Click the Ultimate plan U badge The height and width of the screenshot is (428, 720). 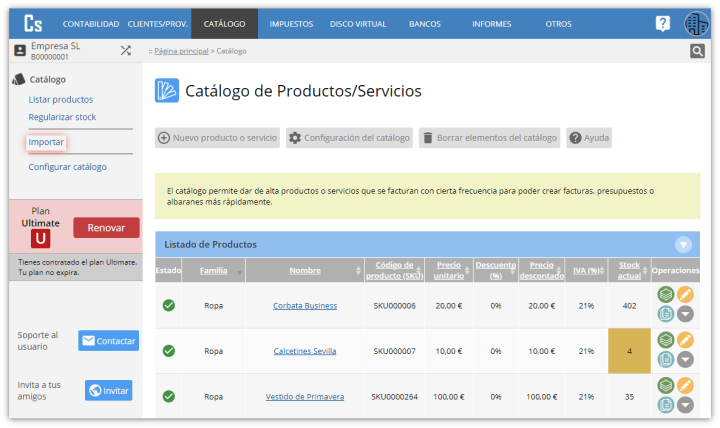point(40,238)
